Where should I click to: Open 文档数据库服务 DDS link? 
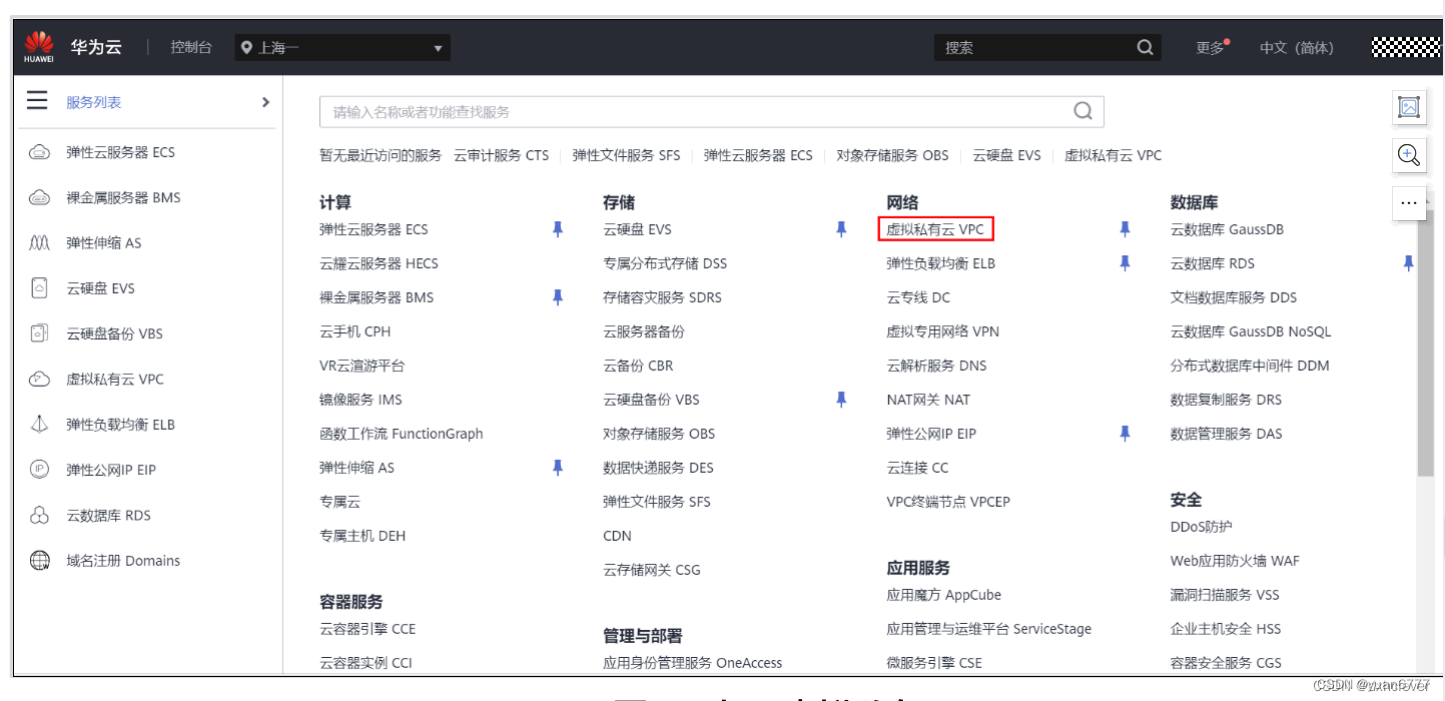click(x=1233, y=297)
